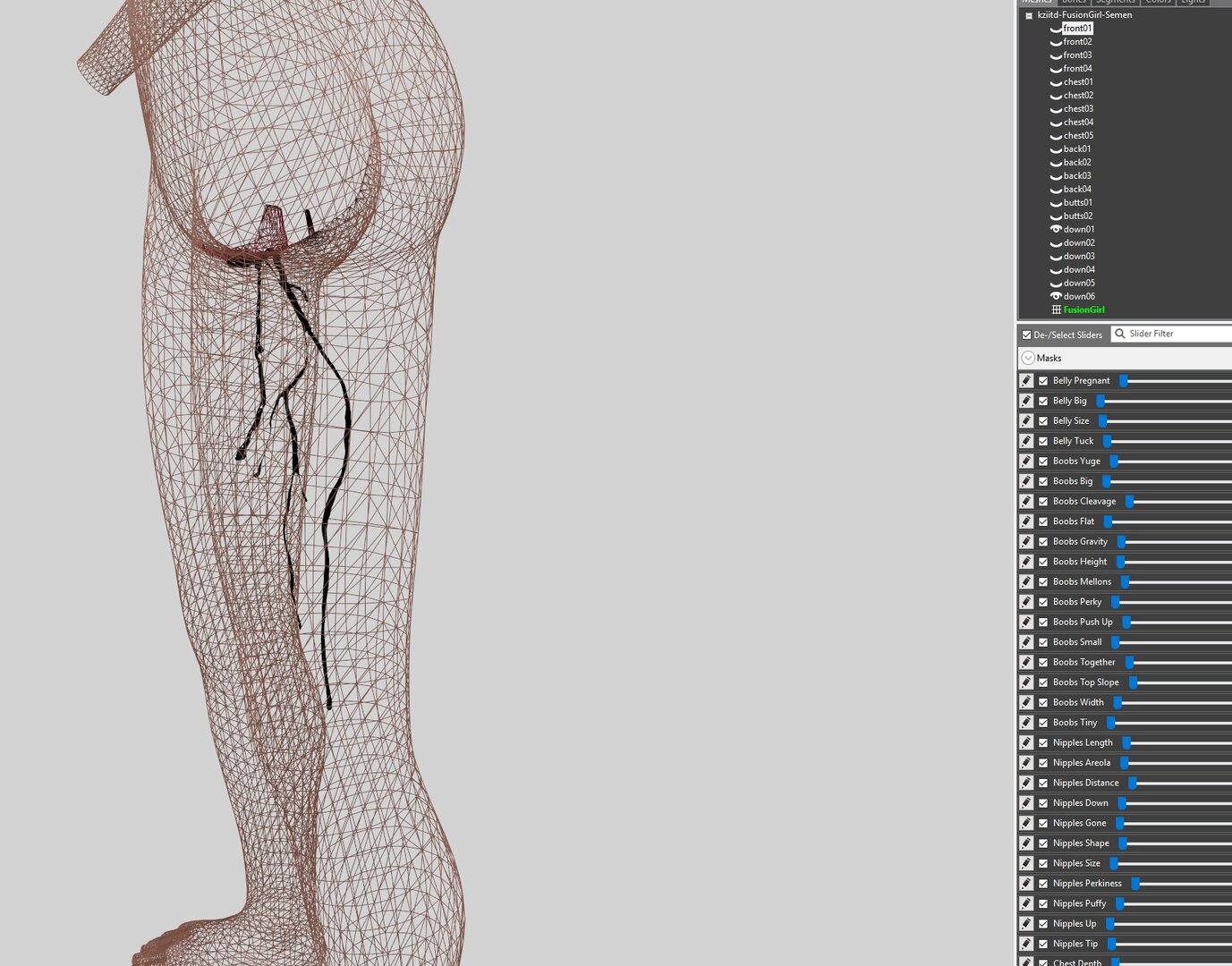This screenshot has height=966, width=1232.
Task: Edit the Boobs Width slider with pencil
Action: pyautogui.click(x=1026, y=703)
